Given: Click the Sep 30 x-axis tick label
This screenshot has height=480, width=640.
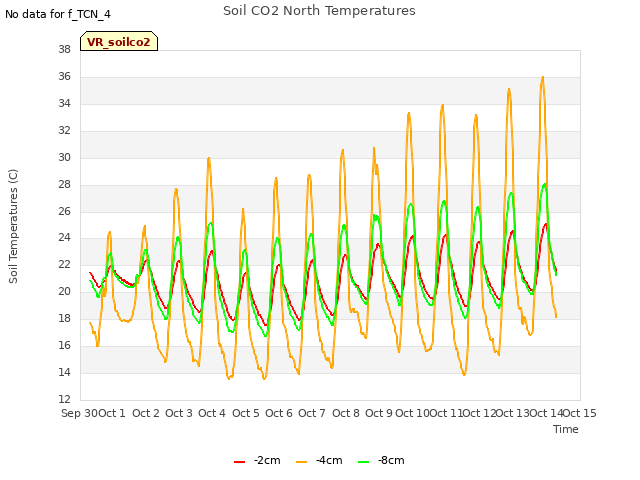Looking at the screenshot, I should [79, 413].
